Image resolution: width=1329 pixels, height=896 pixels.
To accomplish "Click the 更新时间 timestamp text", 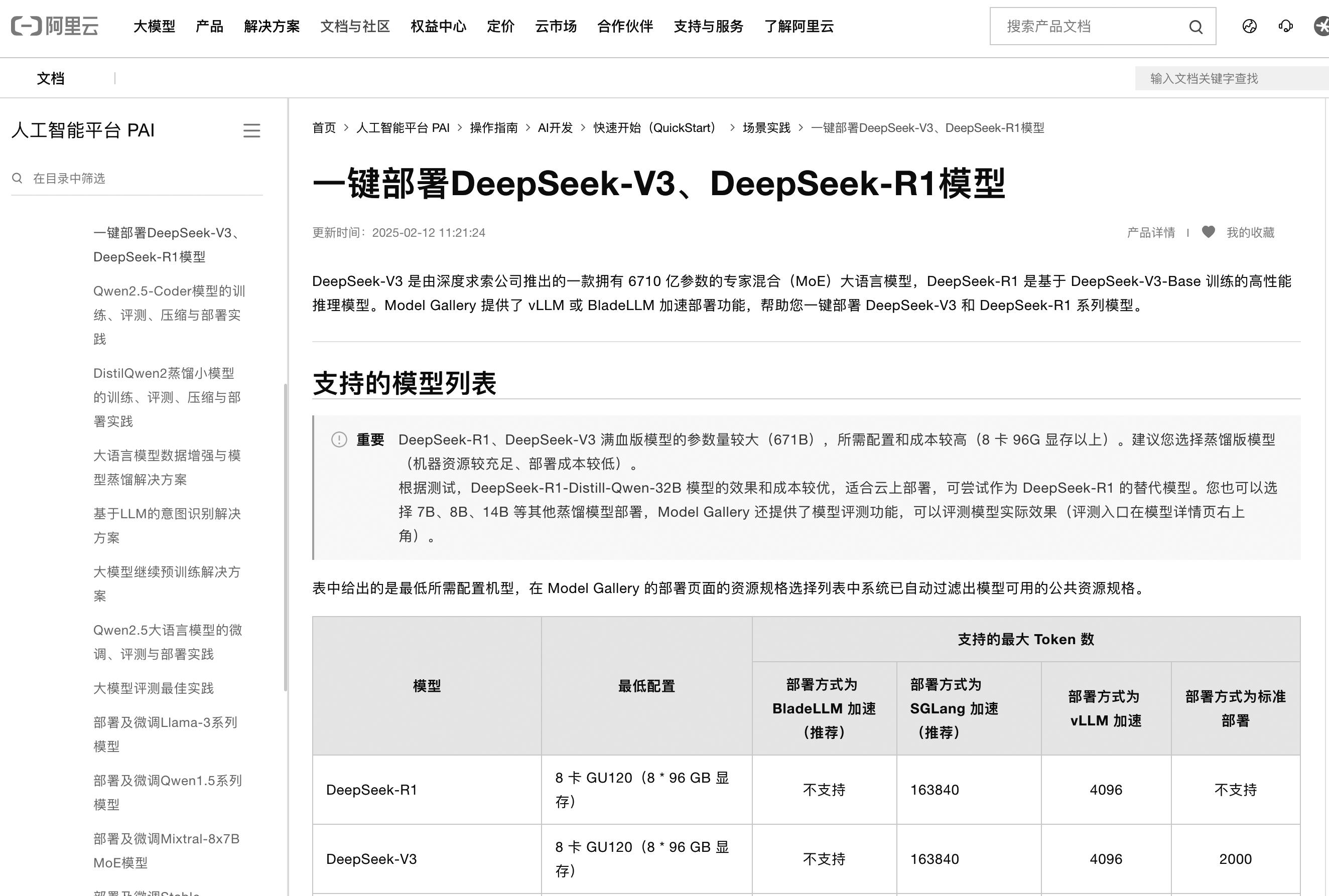I will click(398, 233).
